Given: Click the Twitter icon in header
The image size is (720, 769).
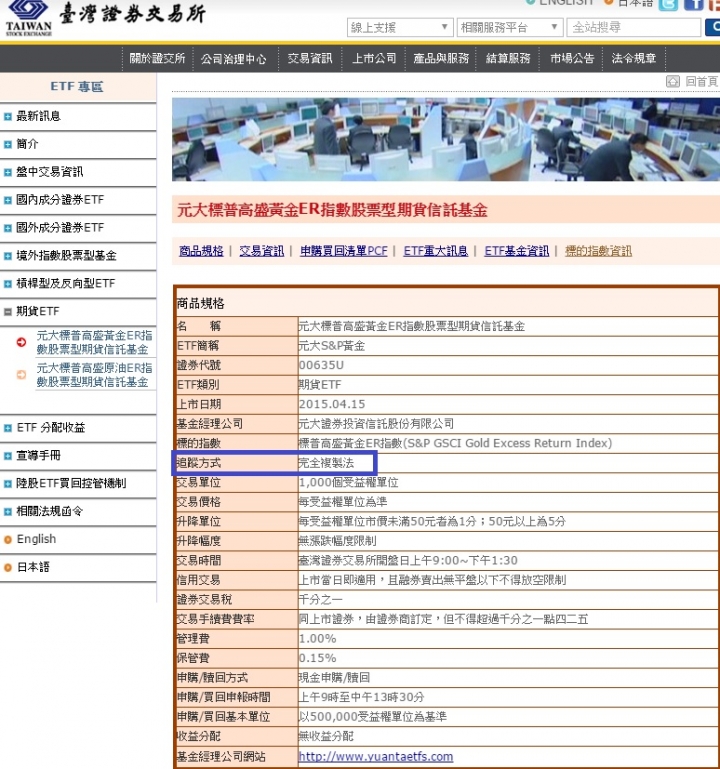Looking at the screenshot, I should click(668, 5).
